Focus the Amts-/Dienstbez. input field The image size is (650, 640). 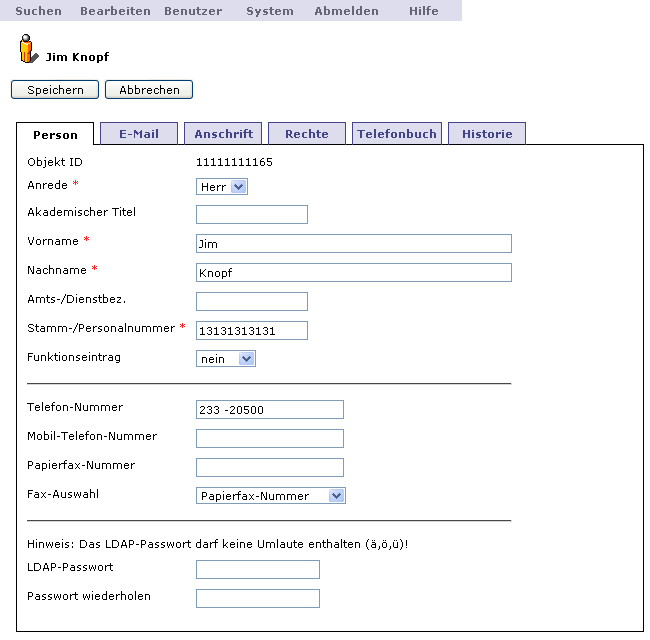[252, 301]
